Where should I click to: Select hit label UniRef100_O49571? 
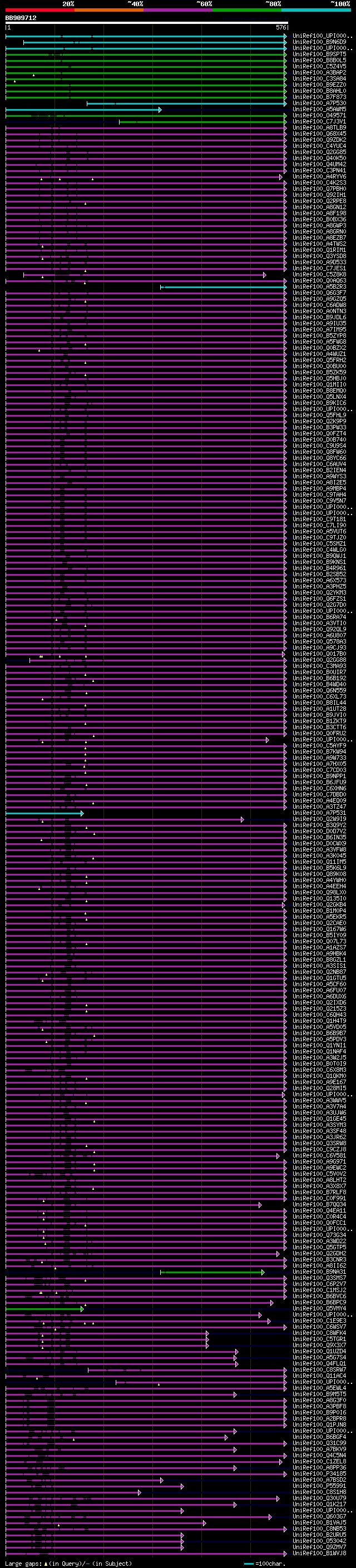(x=319, y=115)
